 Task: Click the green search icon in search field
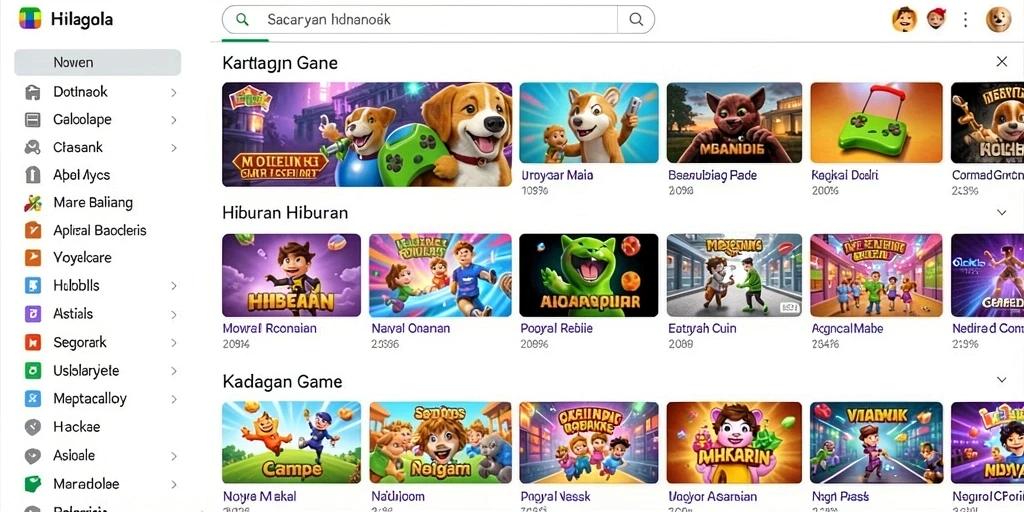(242, 20)
